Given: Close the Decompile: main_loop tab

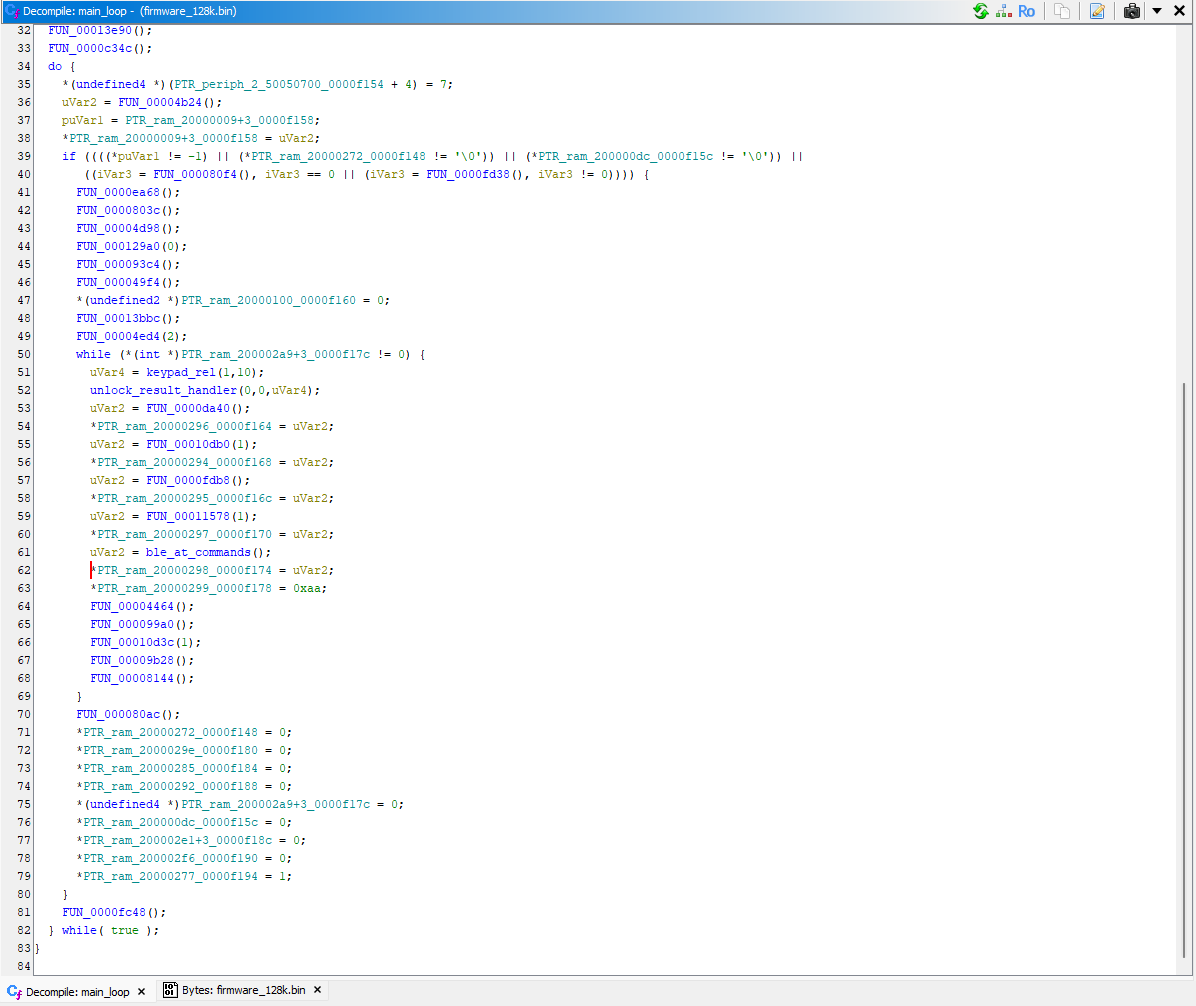Looking at the screenshot, I should pos(141,991).
